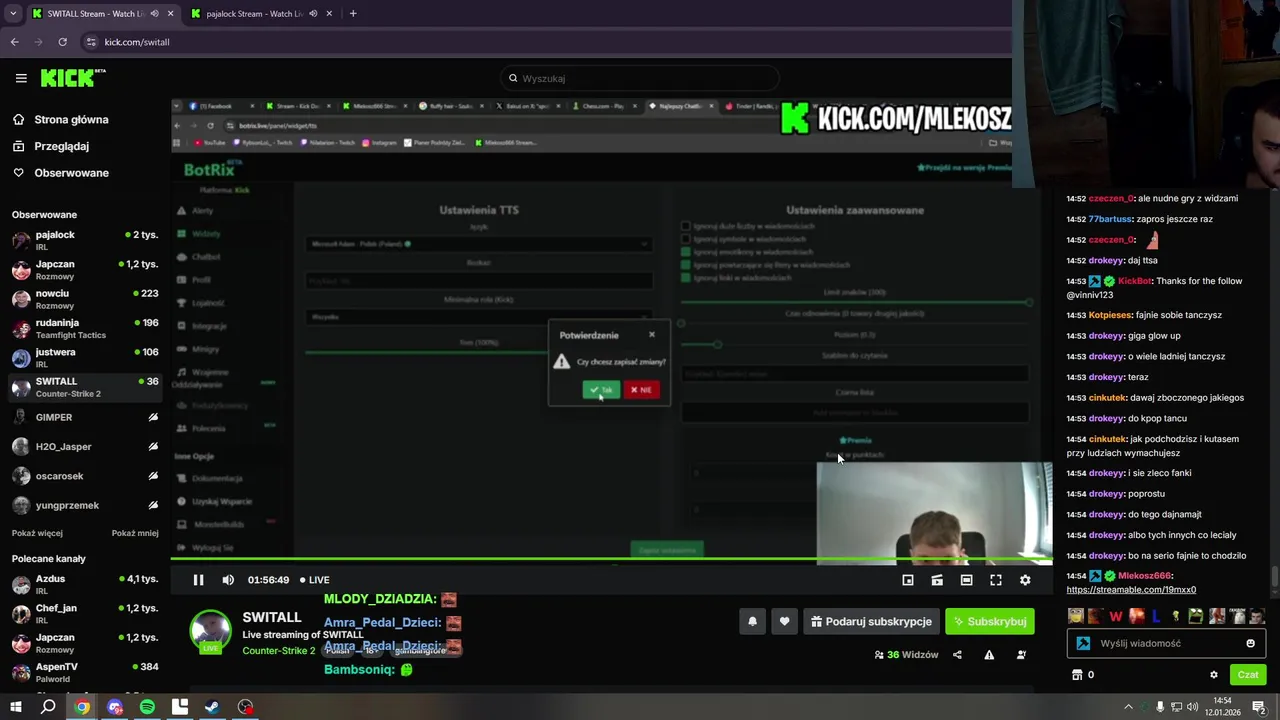Screen dimensions: 1280x720
Task: Mute the stream player volume
Action: click(x=228, y=580)
